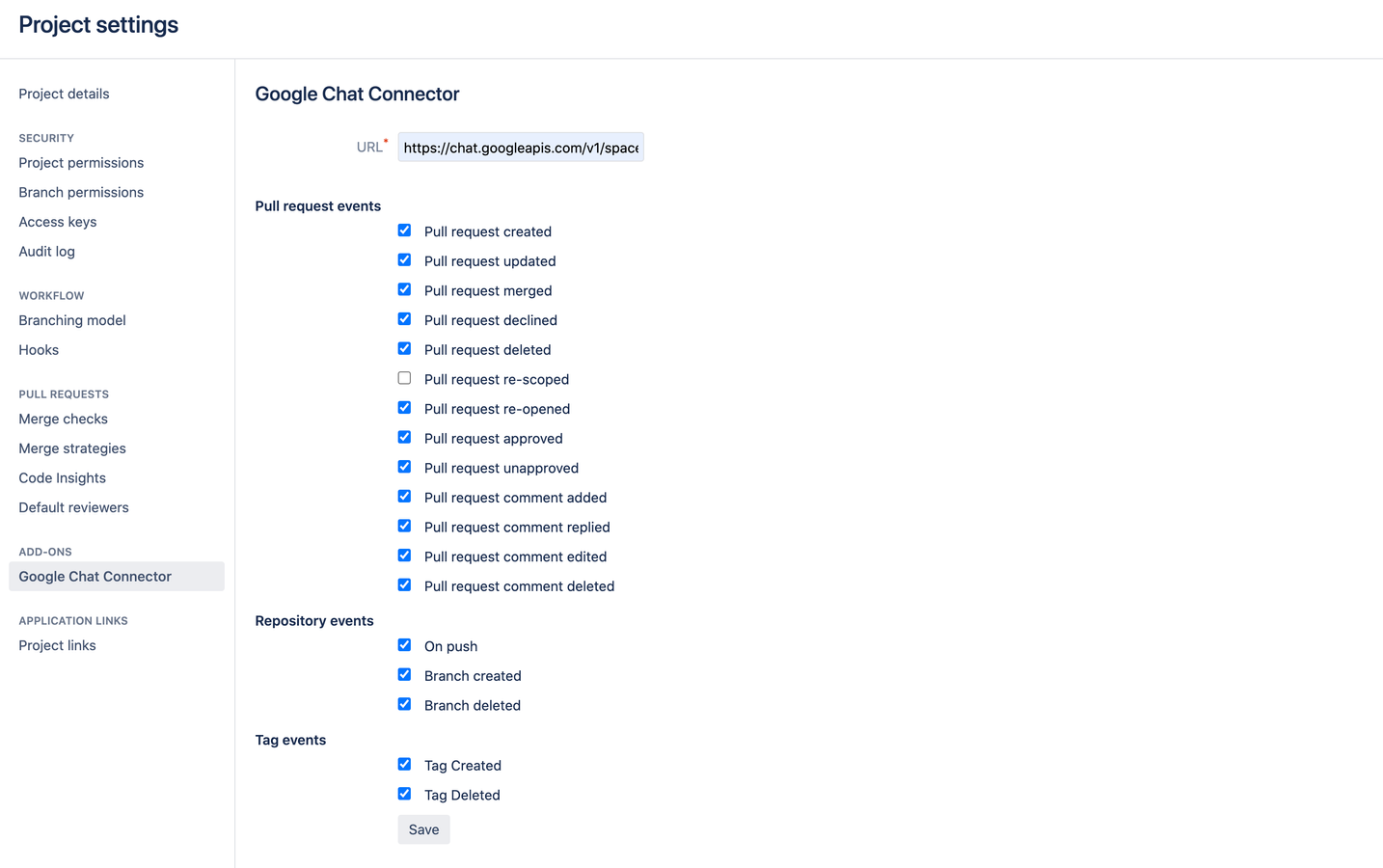This screenshot has height=868, width=1383.
Task: Focus the webhook URL input field
Action: [x=521, y=148]
